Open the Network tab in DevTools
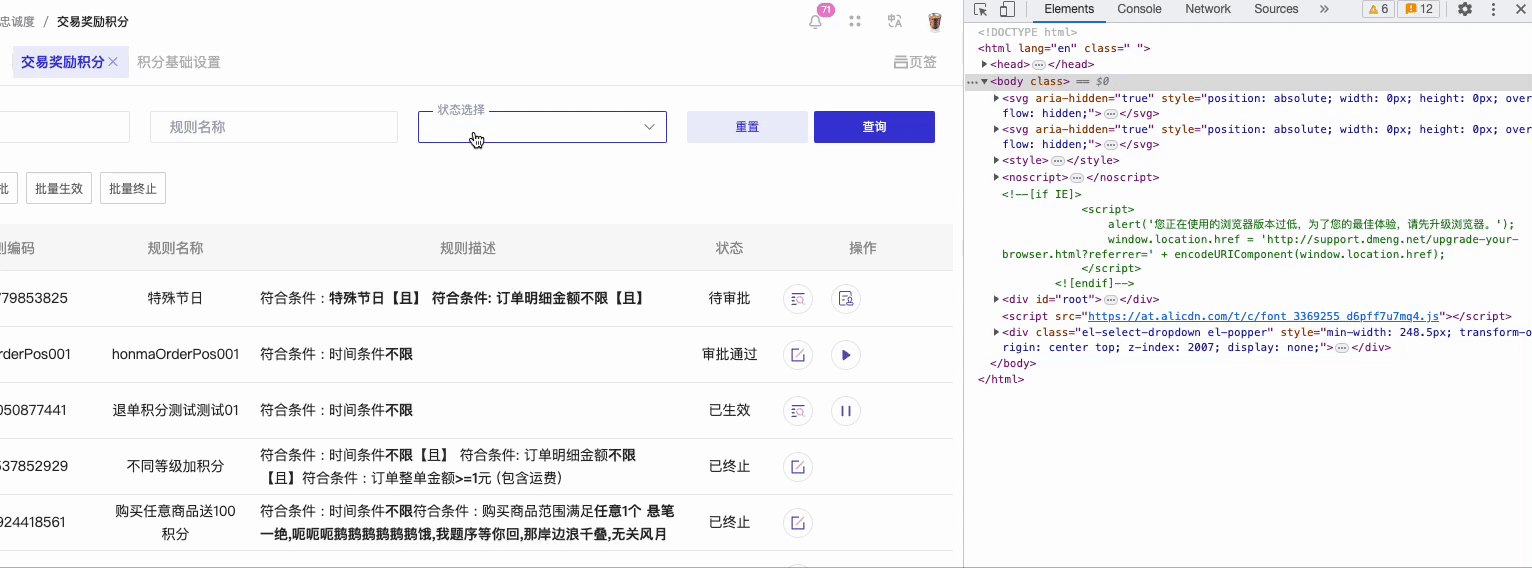This screenshot has height=568, width=1532. (1208, 9)
